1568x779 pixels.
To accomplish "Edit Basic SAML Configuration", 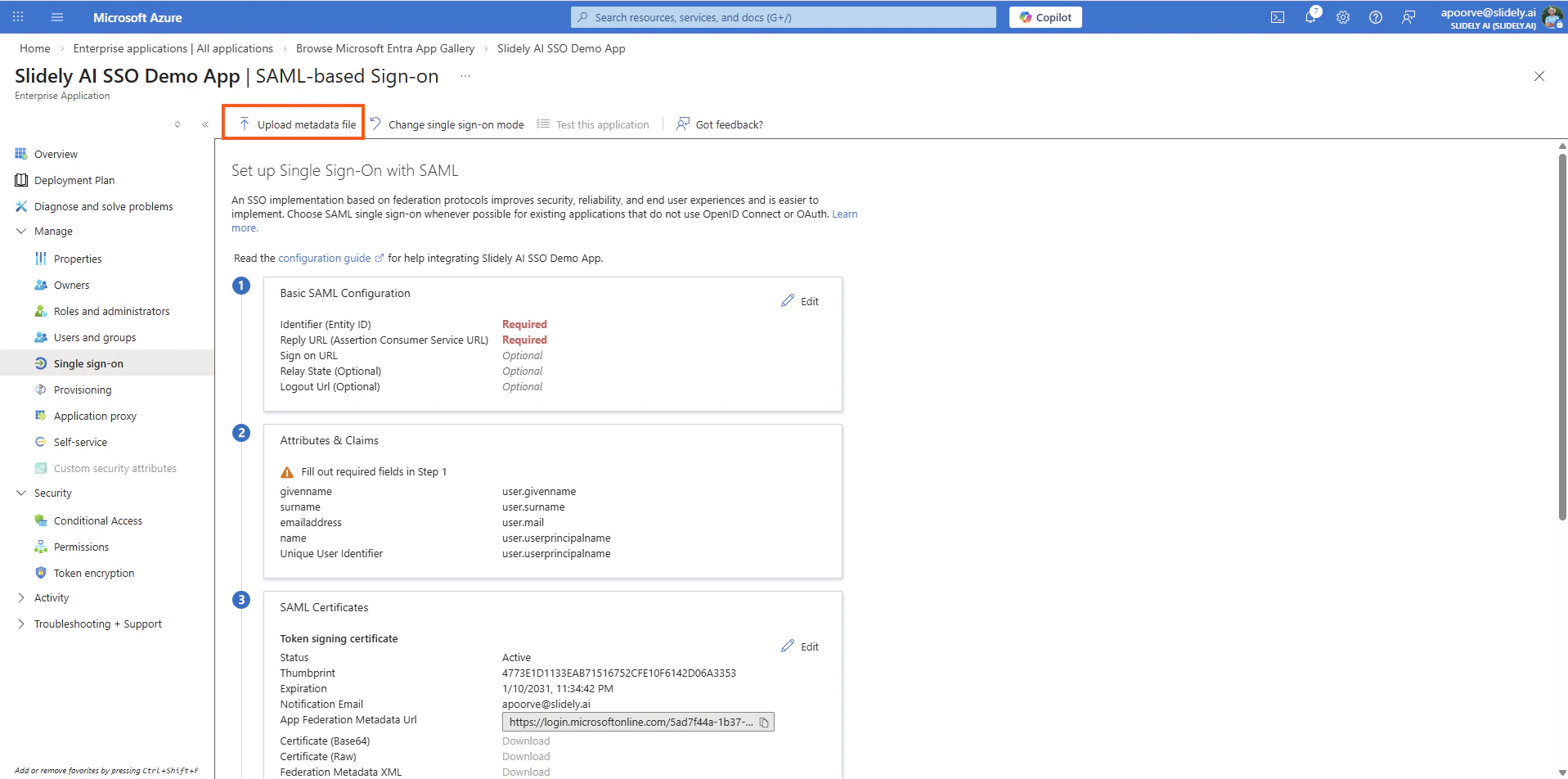I will 800,301.
